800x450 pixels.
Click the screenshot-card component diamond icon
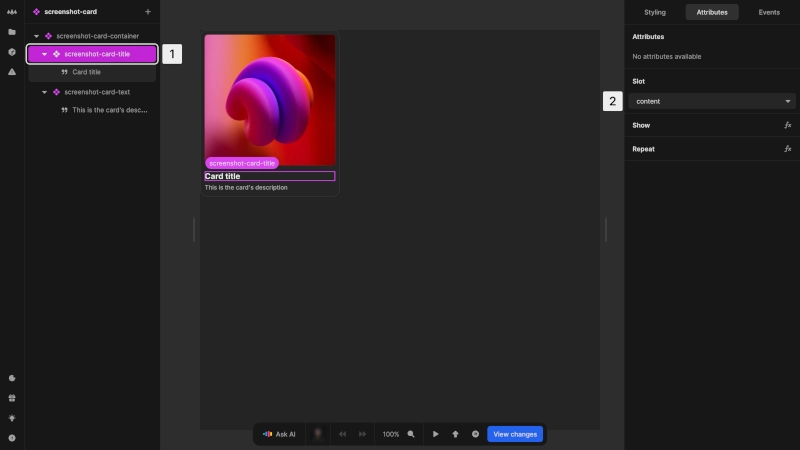[x=36, y=12]
